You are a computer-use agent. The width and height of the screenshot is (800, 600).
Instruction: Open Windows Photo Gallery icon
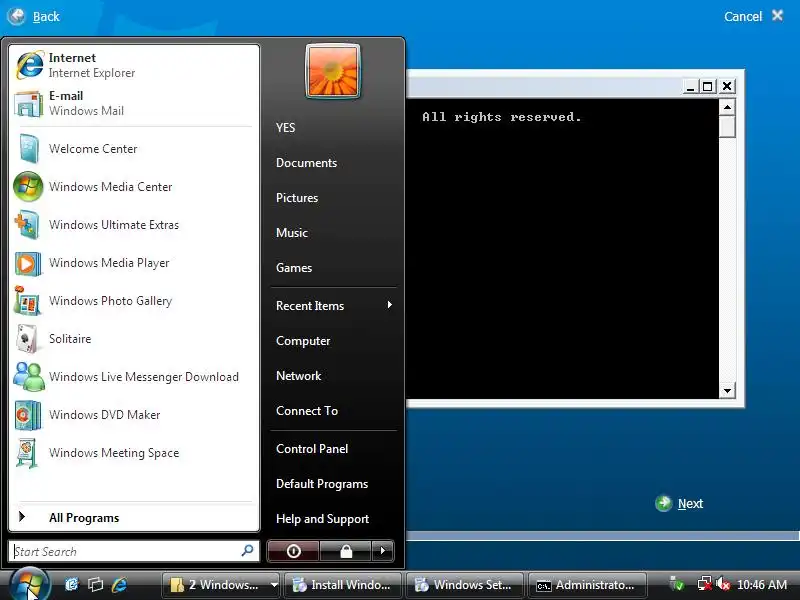coord(27,301)
